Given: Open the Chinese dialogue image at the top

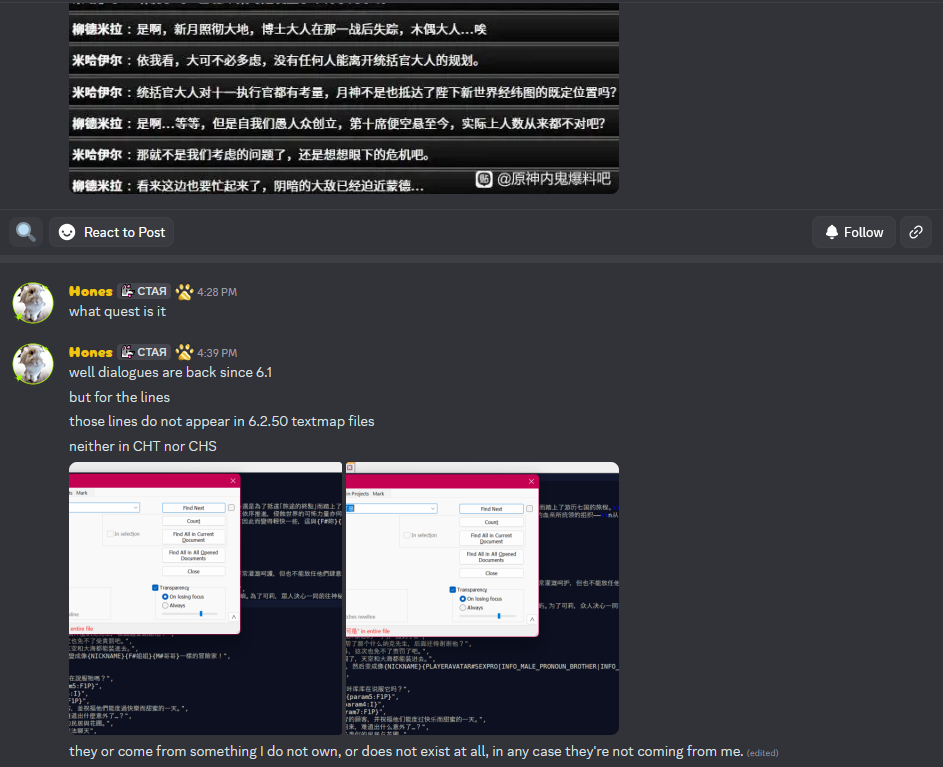Looking at the screenshot, I should coord(343,97).
